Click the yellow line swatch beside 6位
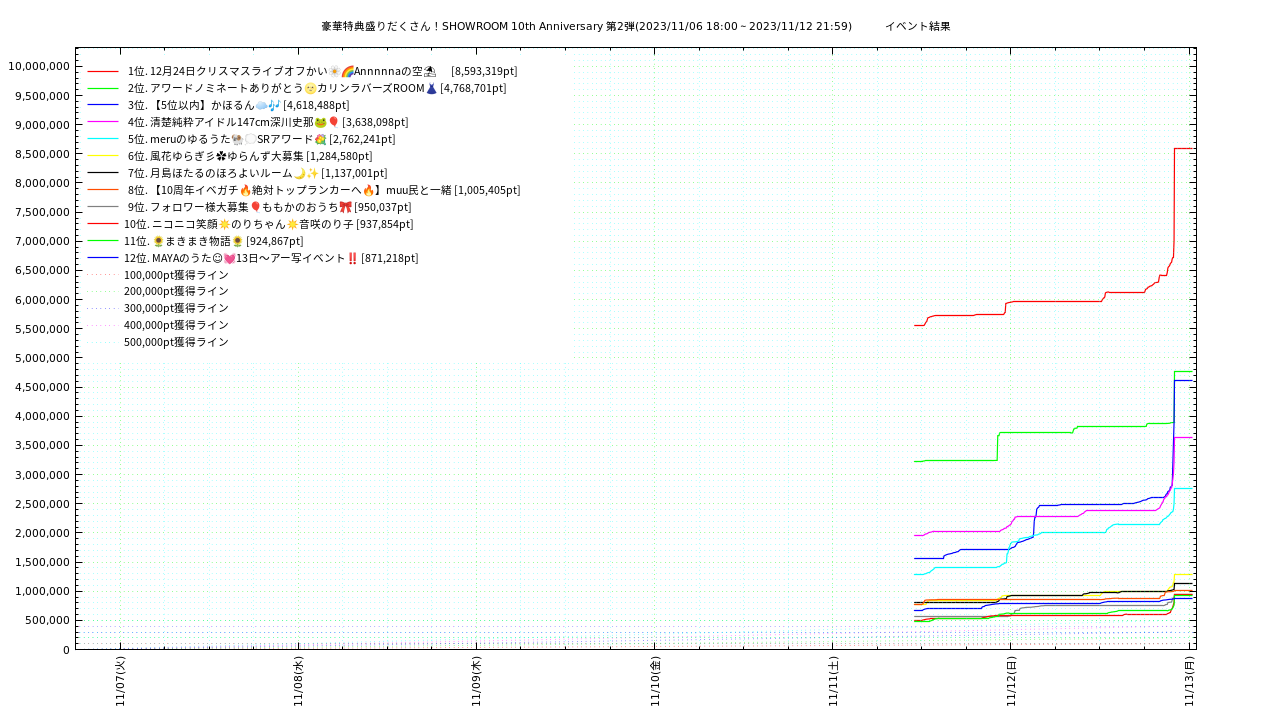Viewport: 1280px width, 720px height. pyautogui.click(x=103, y=157)
